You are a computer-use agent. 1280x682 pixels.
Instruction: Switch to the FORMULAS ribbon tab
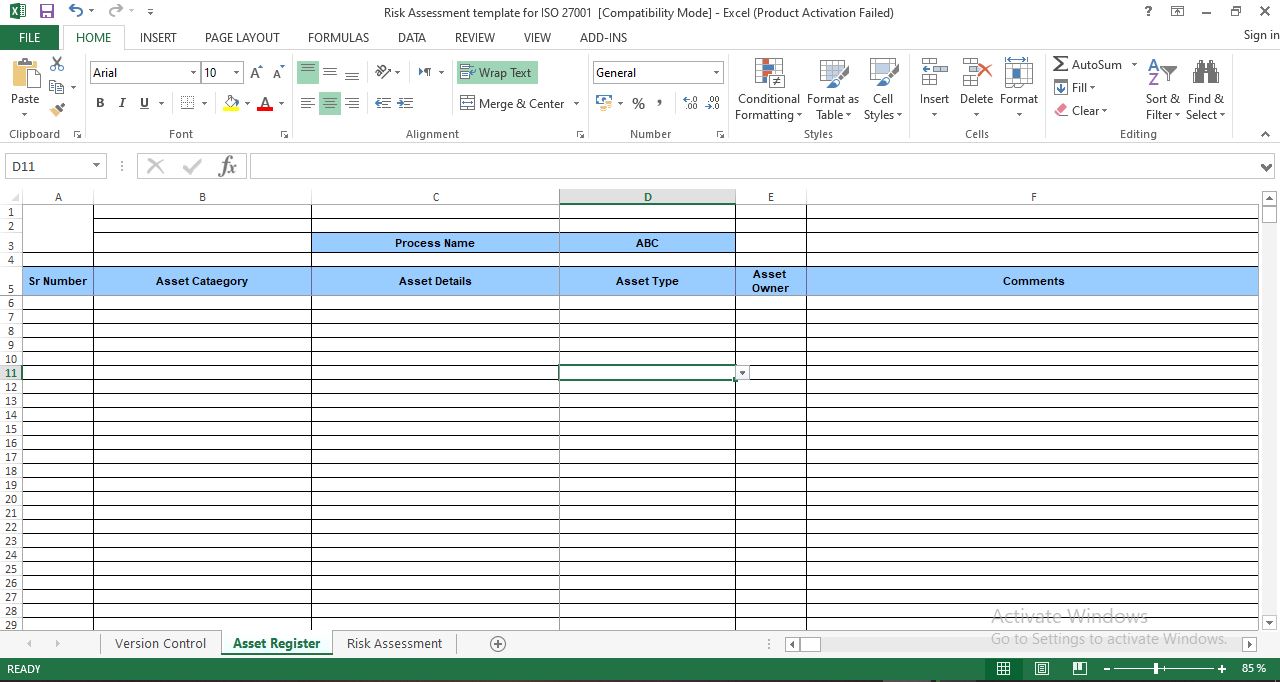pyautogui.click(x=338, y=38)
